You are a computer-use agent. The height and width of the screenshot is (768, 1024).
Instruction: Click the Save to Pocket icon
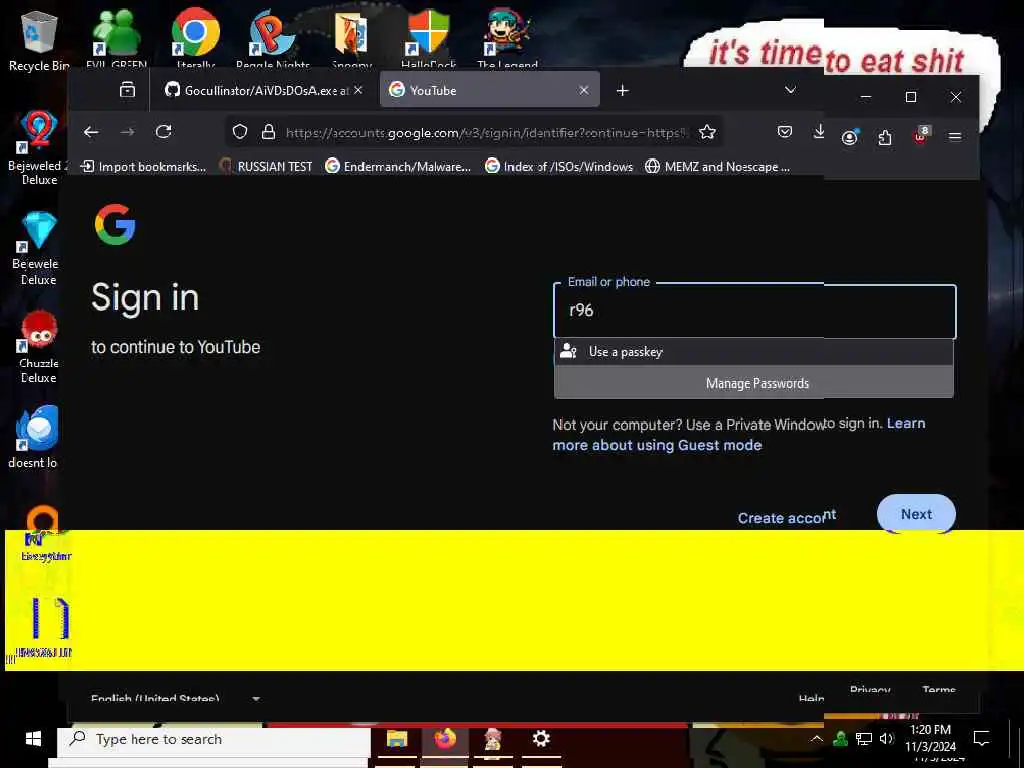784,132
